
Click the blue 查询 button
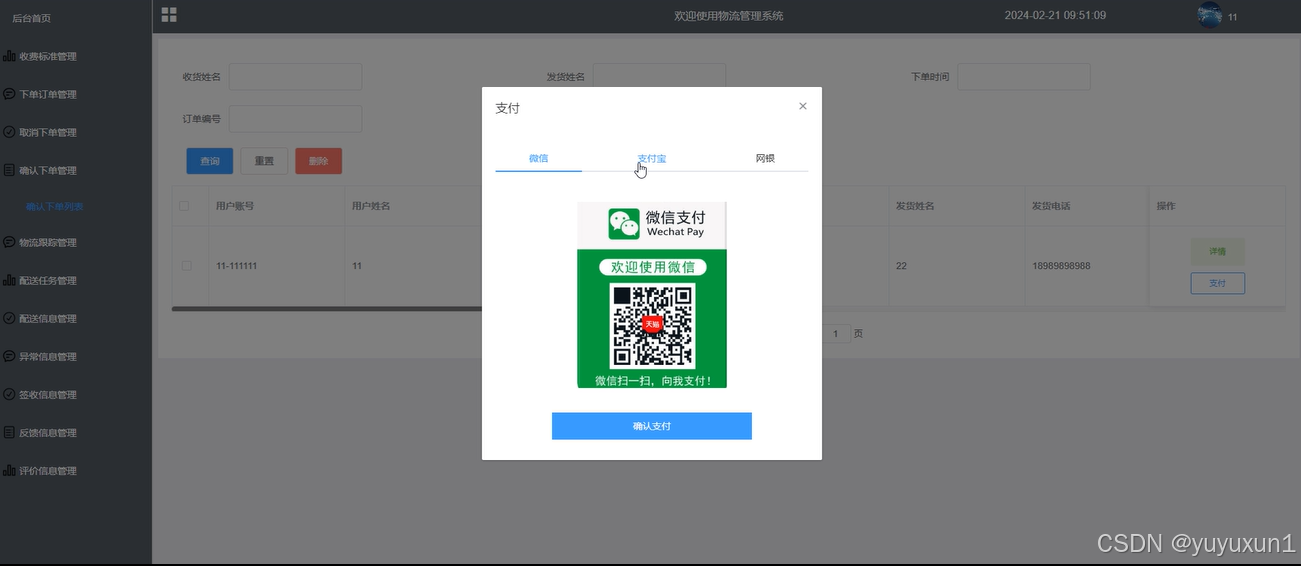210,161
